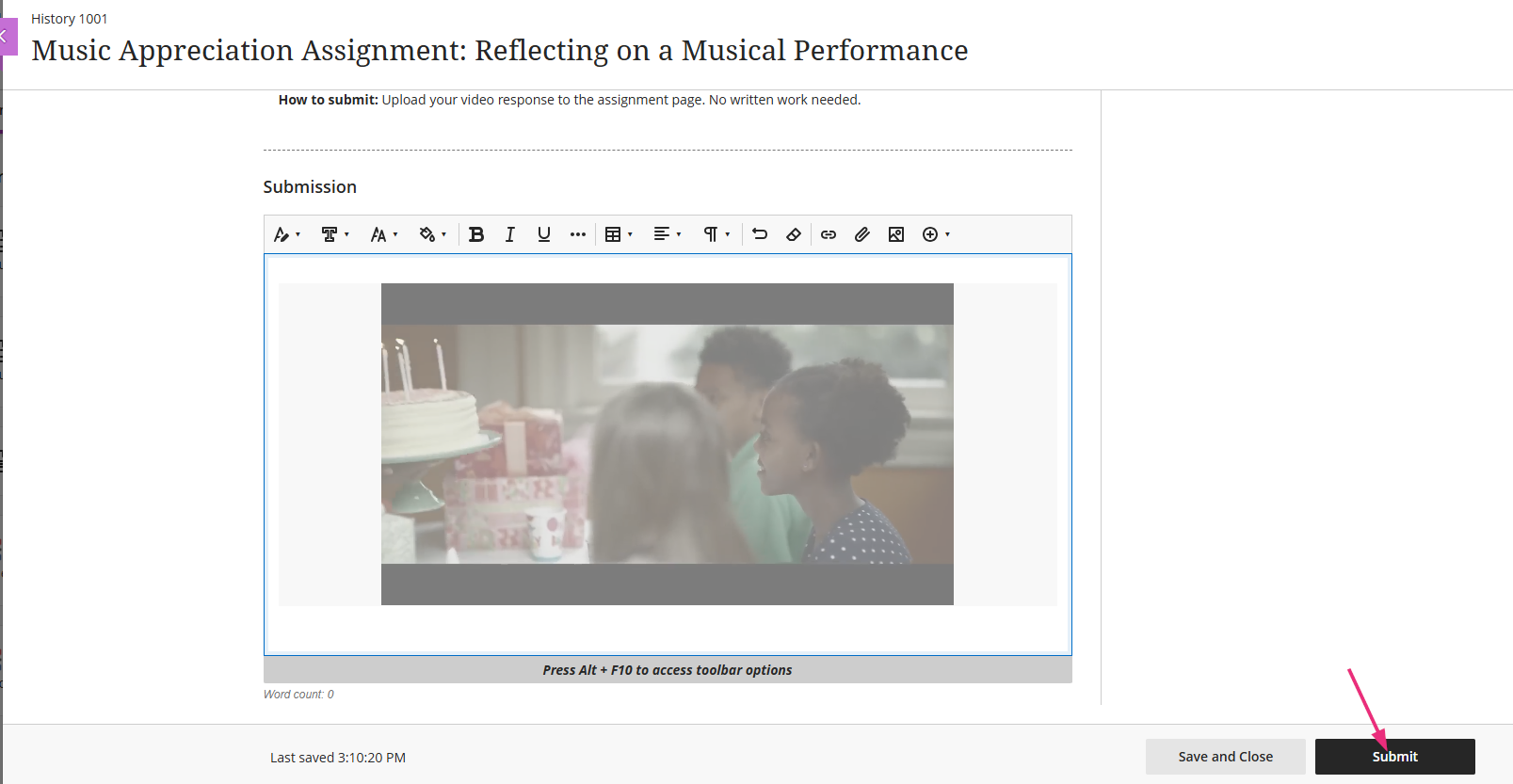Click the clear formatting eraser icon
This screenshot has width=1513, height=784.
coord(794,234)
